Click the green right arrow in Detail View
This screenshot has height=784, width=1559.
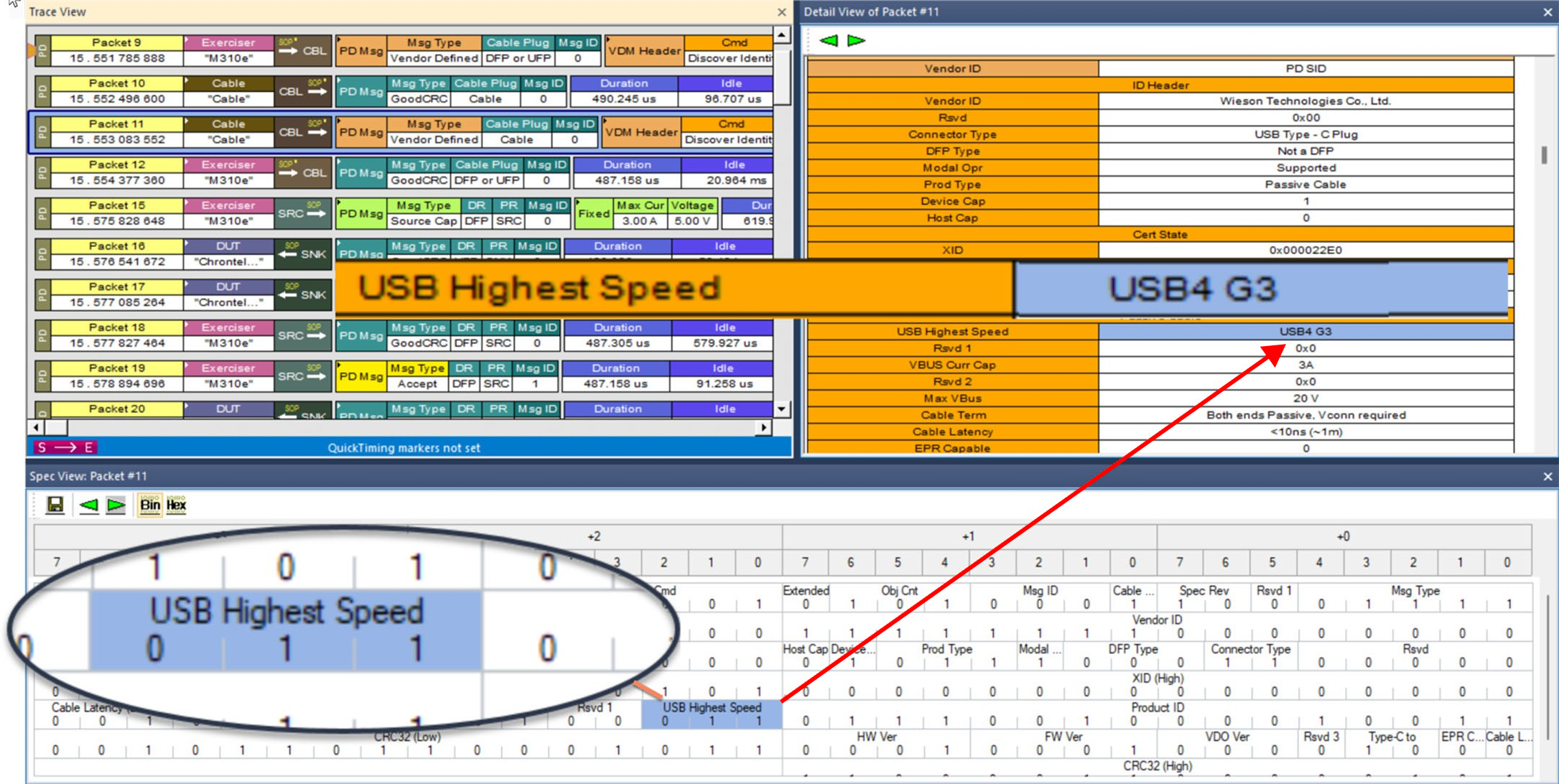(x=856, y=40)
